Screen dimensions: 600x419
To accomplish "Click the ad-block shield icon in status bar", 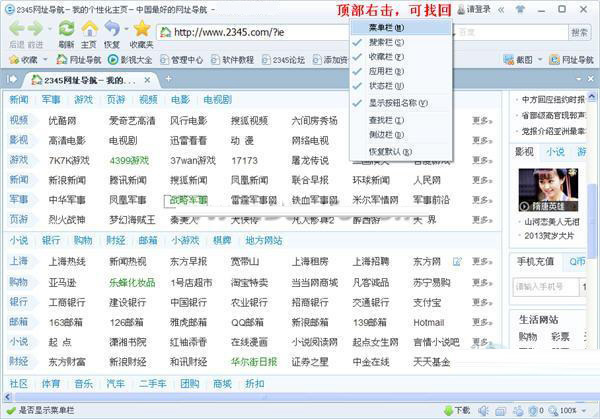I will tap(532, 411).
